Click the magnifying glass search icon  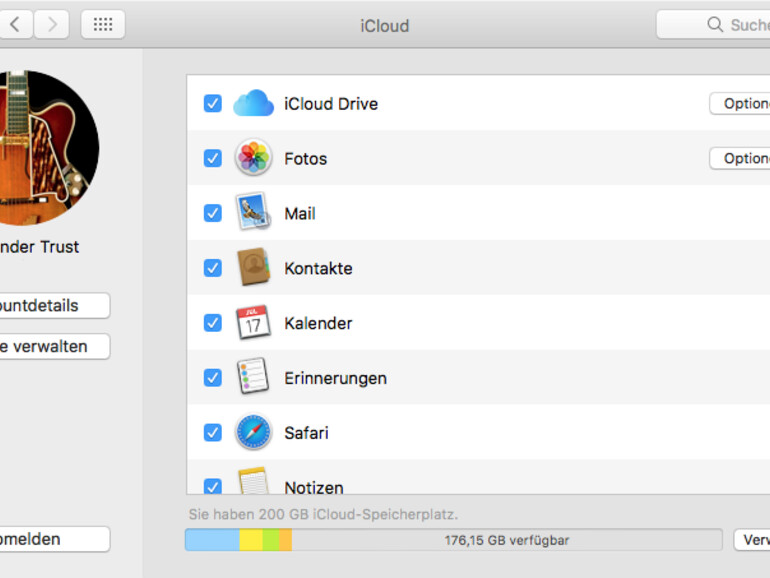click(x=715, y=24)
